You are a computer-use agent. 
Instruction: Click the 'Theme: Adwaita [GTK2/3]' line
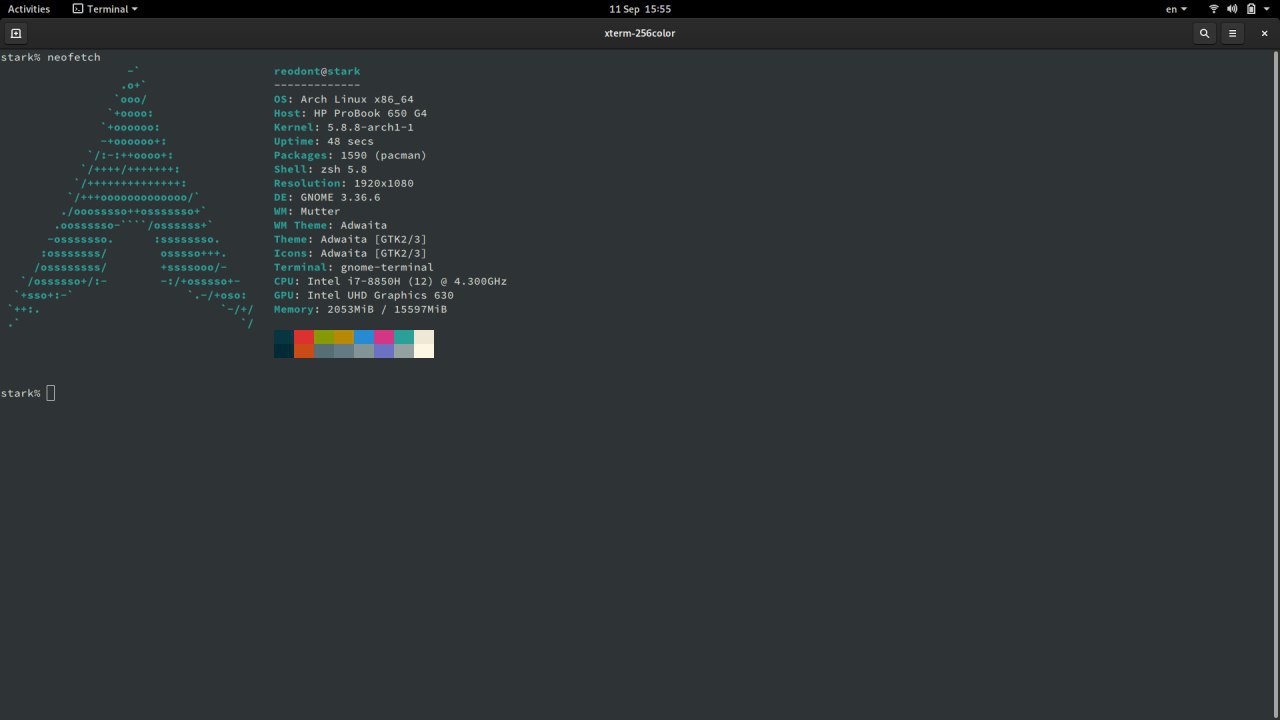350,239
